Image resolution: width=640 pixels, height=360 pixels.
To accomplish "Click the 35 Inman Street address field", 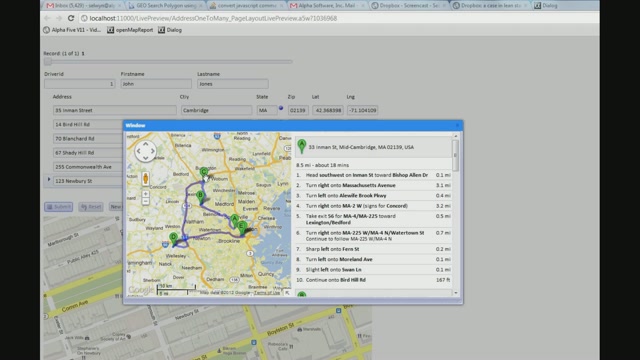I will pyautogui.click(x=115, y=110).
